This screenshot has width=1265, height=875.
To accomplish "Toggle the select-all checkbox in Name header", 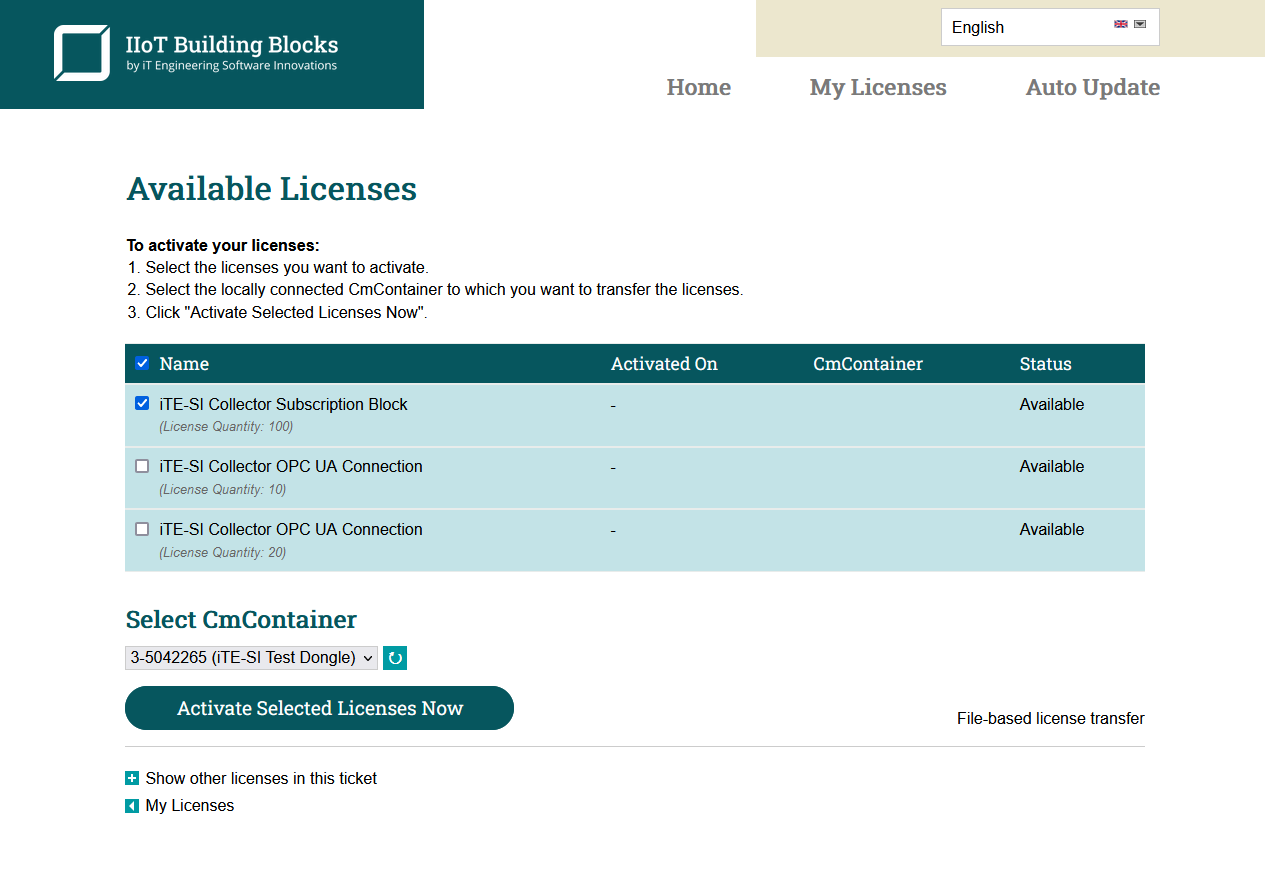I will pos(142,363).
